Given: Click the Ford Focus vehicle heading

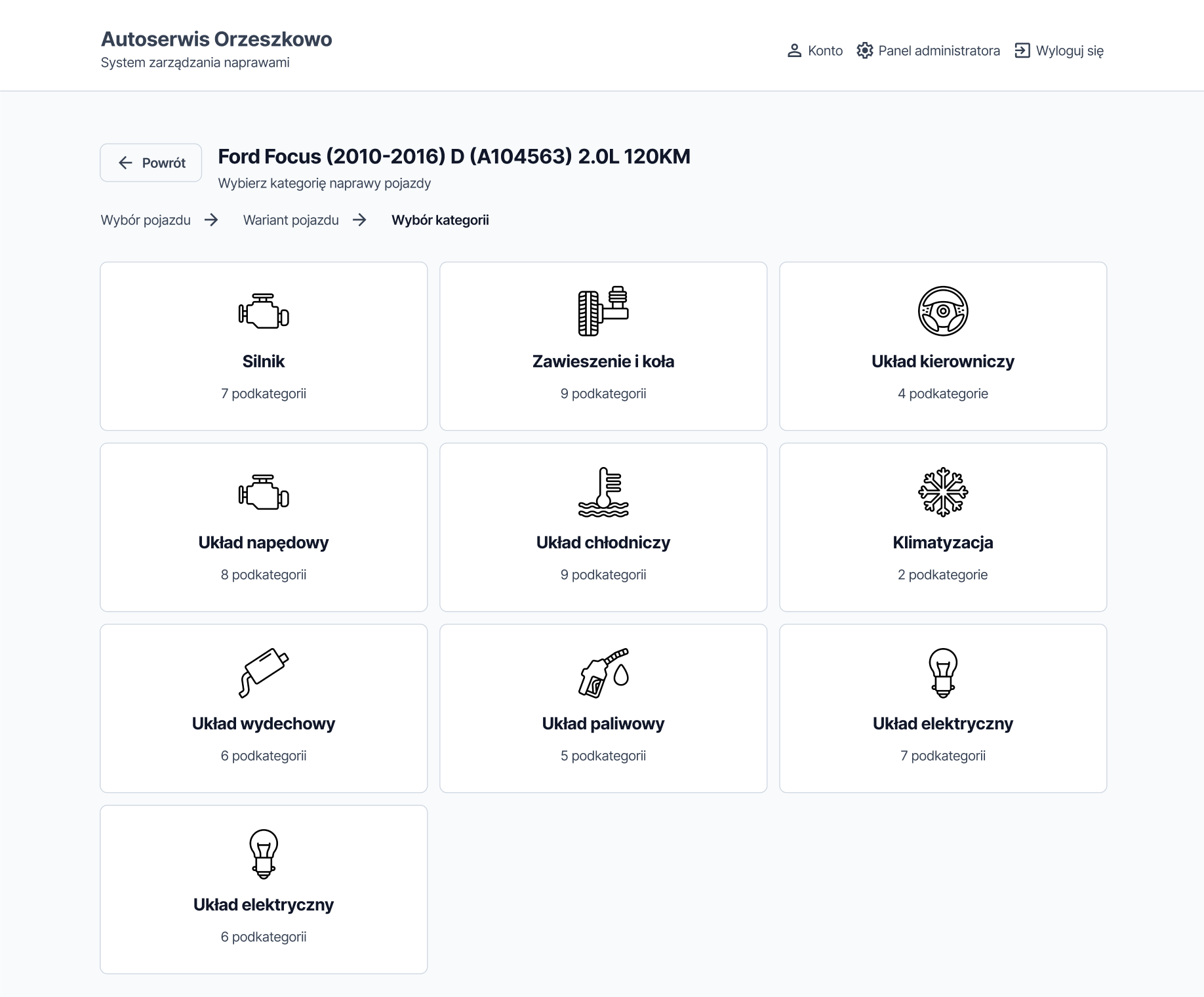Looking at the screenshot, I should (x=454, y=157).
